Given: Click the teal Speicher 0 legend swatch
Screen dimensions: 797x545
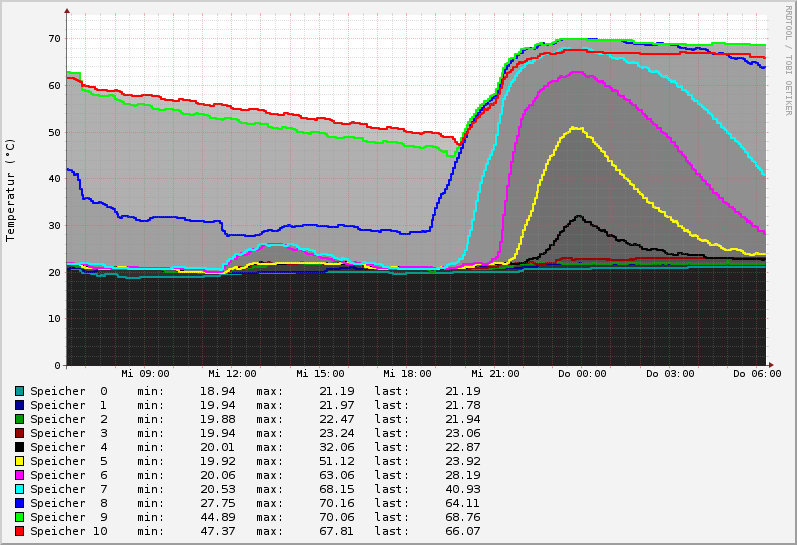Looking at the screenshot, I should pyautogui.click(x=19, y=391).
